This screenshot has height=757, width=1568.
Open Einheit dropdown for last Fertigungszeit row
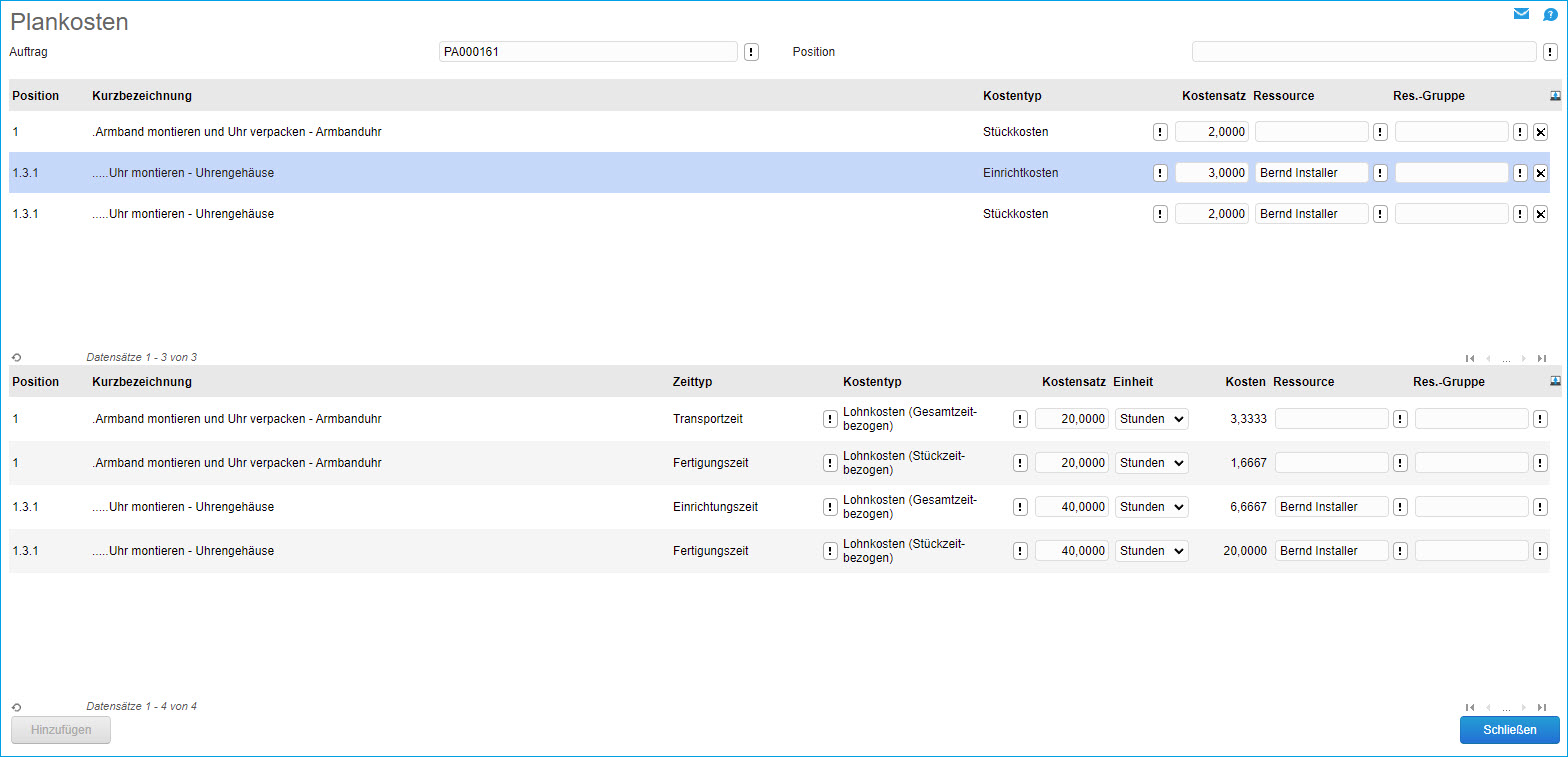coord(1151,551)
